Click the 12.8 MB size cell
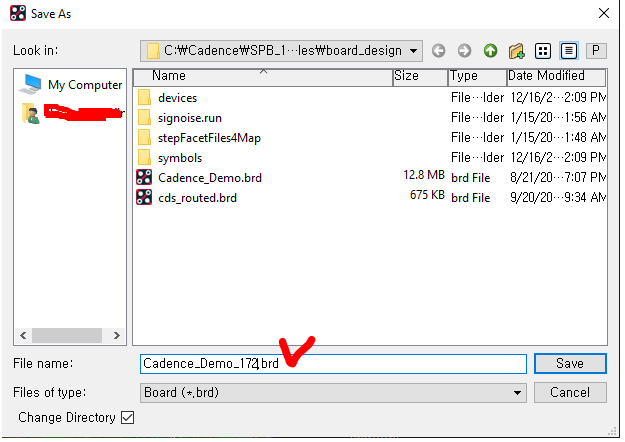Screen dimensions: 625x442 [424, 175]
